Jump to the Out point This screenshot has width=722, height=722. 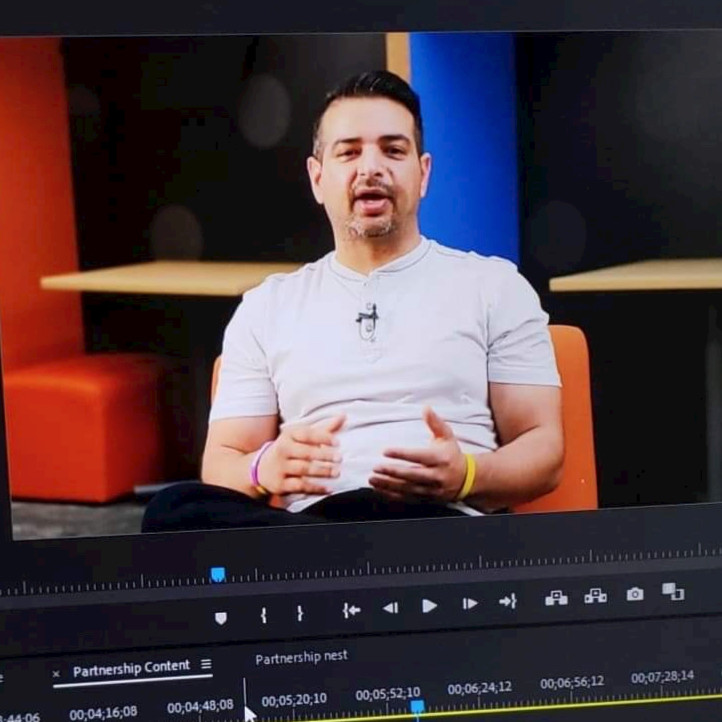(508, 601)
